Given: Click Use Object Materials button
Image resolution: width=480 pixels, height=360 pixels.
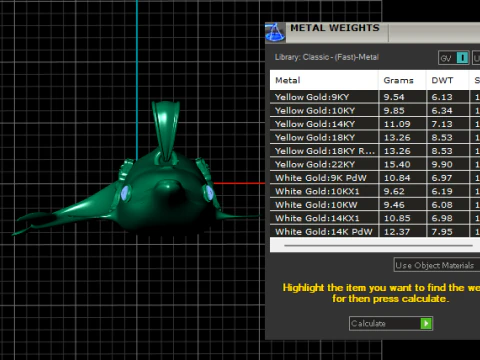Looking at the screenshot, I should pyautogui.click(x=437, y=265).
